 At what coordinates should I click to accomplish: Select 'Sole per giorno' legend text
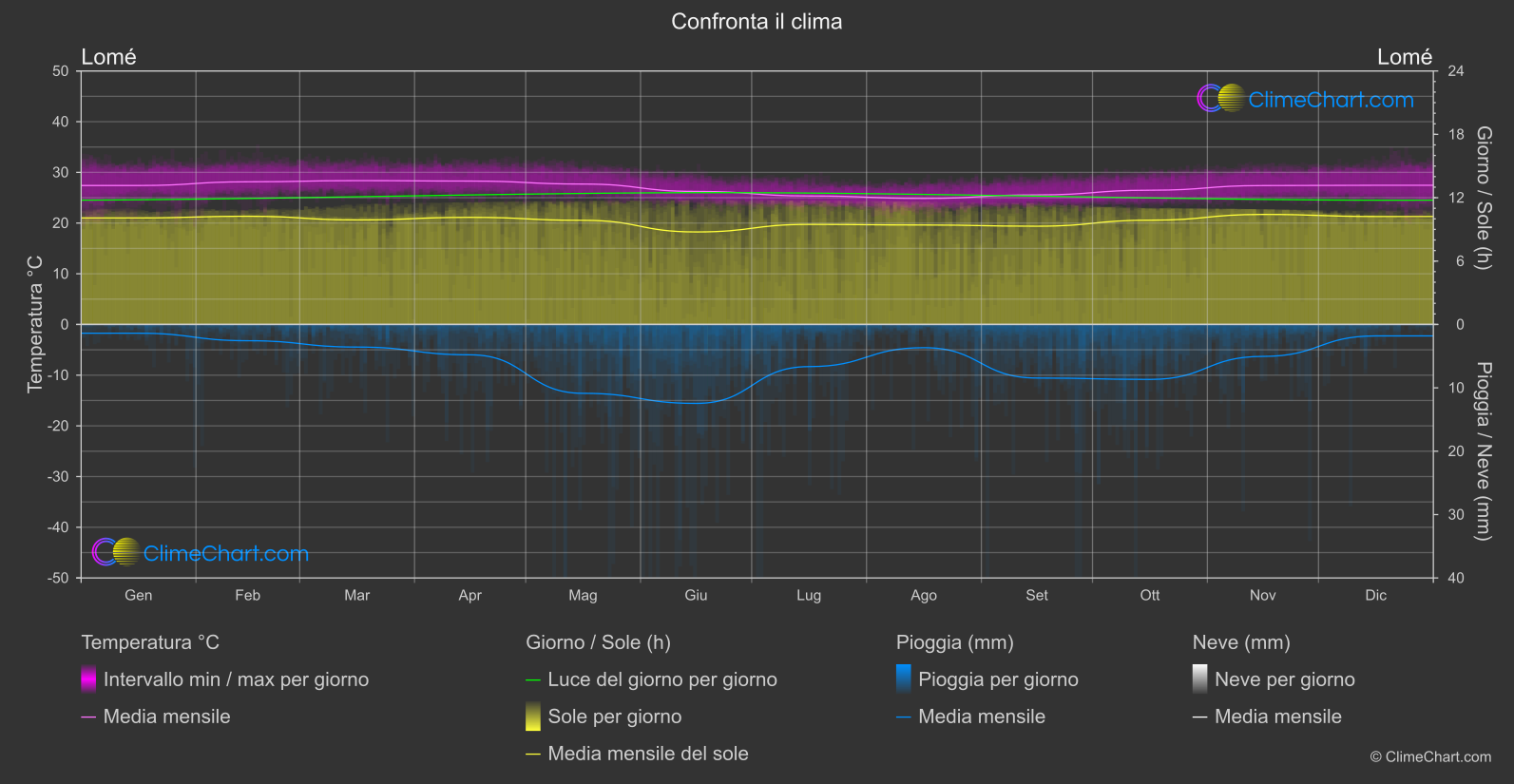(615, 717)
